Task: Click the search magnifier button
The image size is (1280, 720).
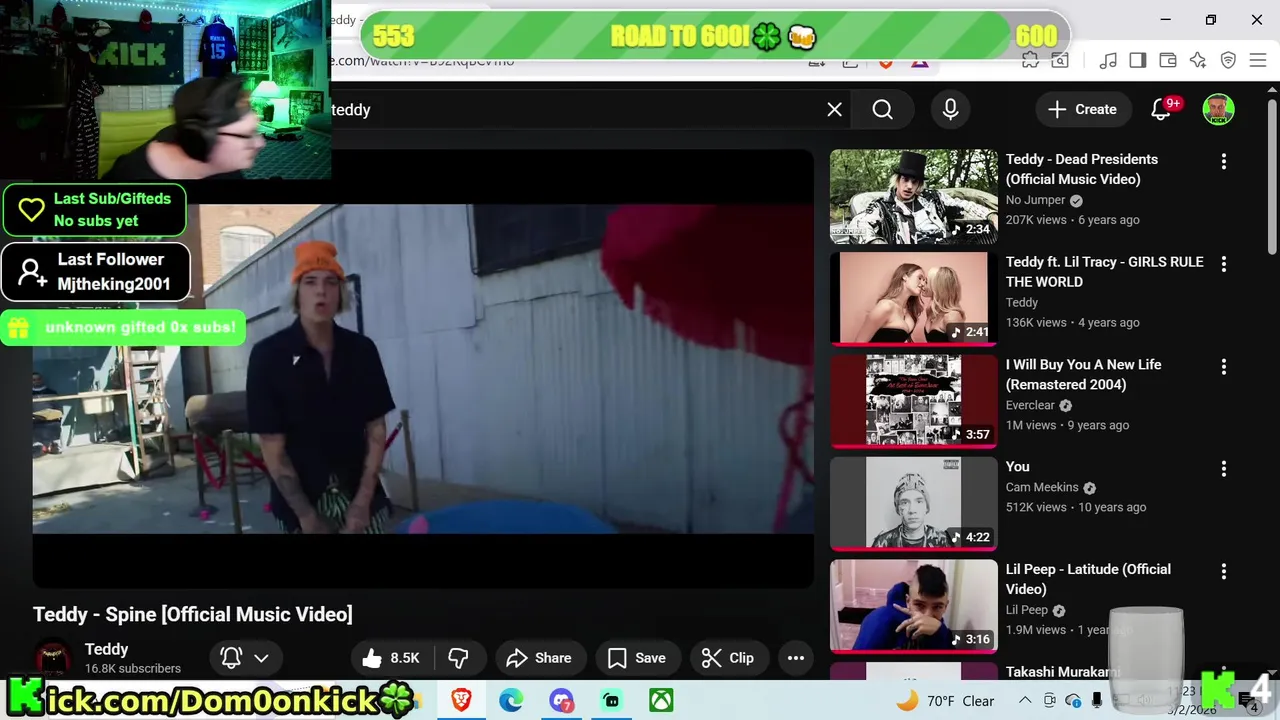Action: point(882,110)
